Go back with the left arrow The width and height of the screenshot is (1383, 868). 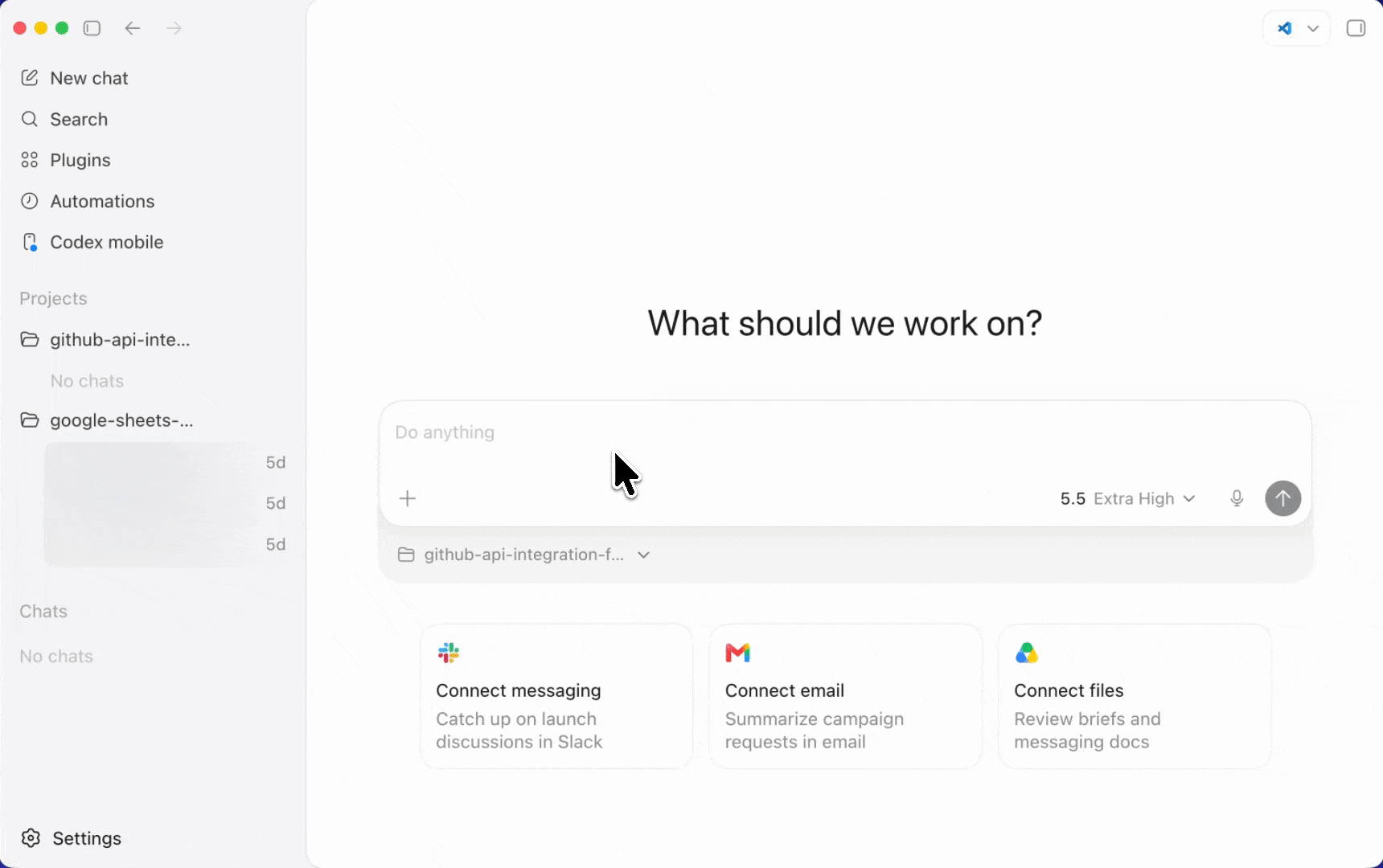point(133,28)
